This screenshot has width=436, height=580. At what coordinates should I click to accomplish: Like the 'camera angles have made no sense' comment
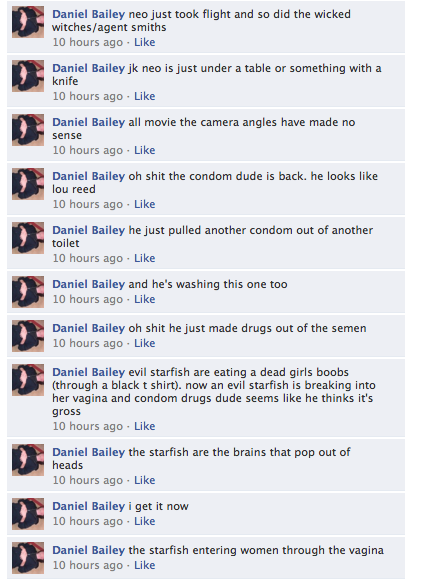pyautogui.click(x=144, y=150)
